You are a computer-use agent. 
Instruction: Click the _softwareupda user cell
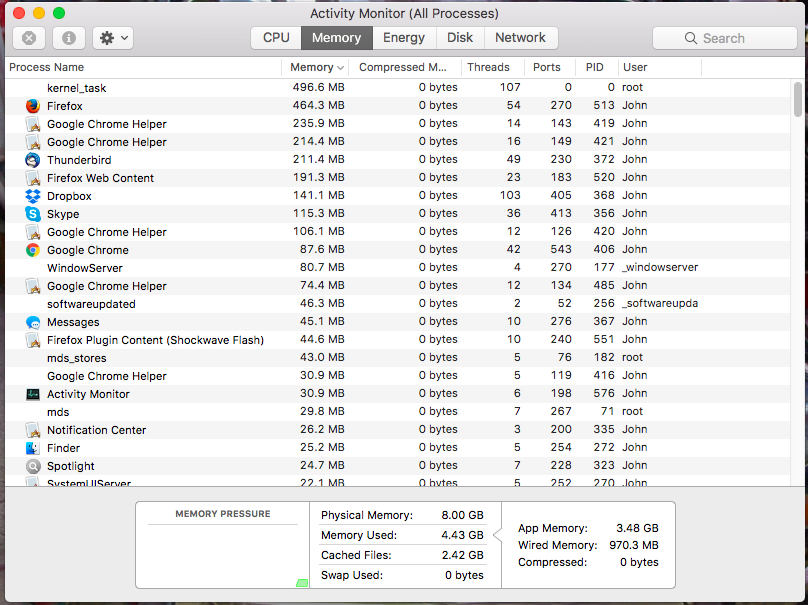pyautogui.click(x=660, y=304)
